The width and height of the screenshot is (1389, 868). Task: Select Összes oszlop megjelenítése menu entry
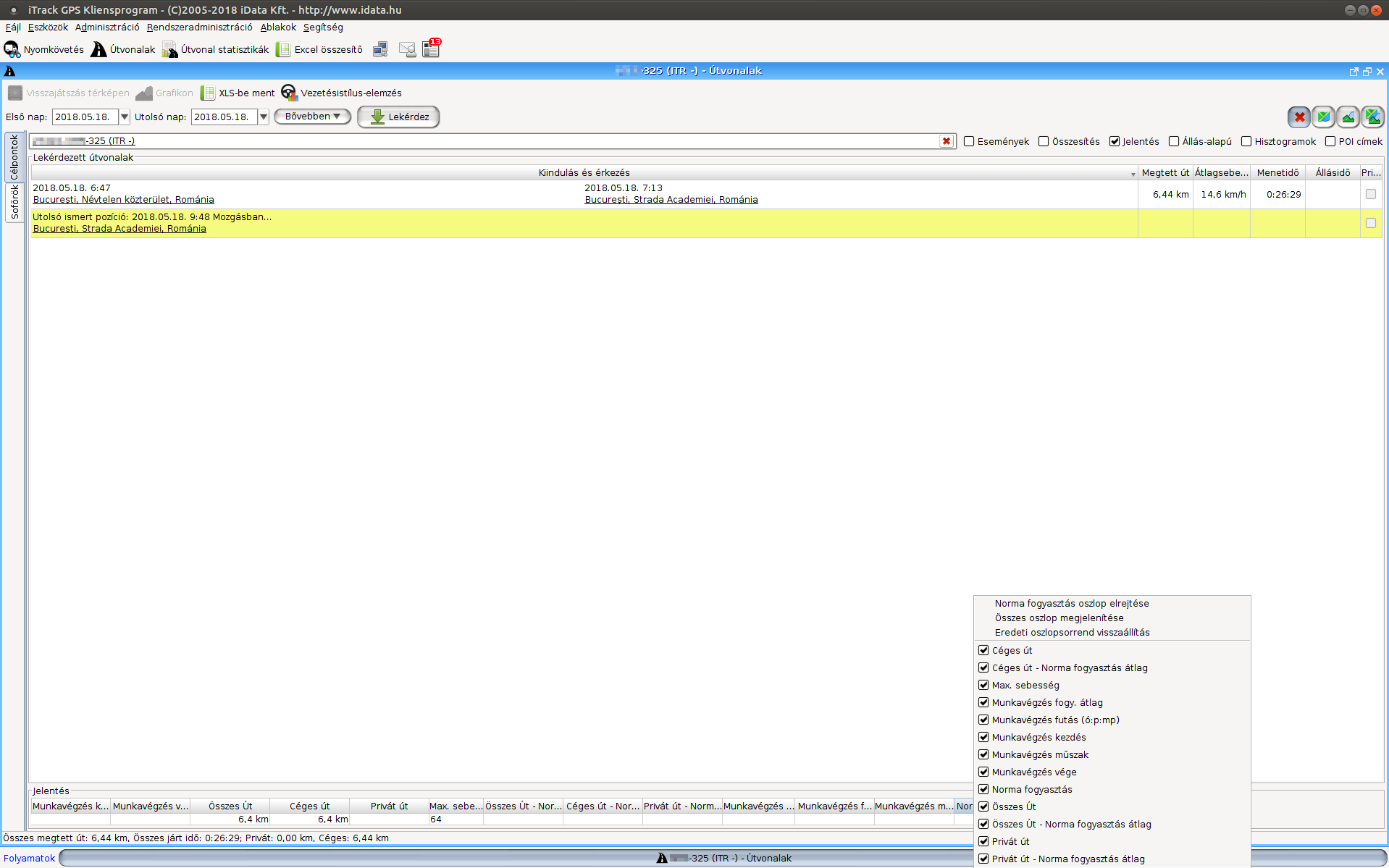pyautogui.click(x=1059, y=618)
